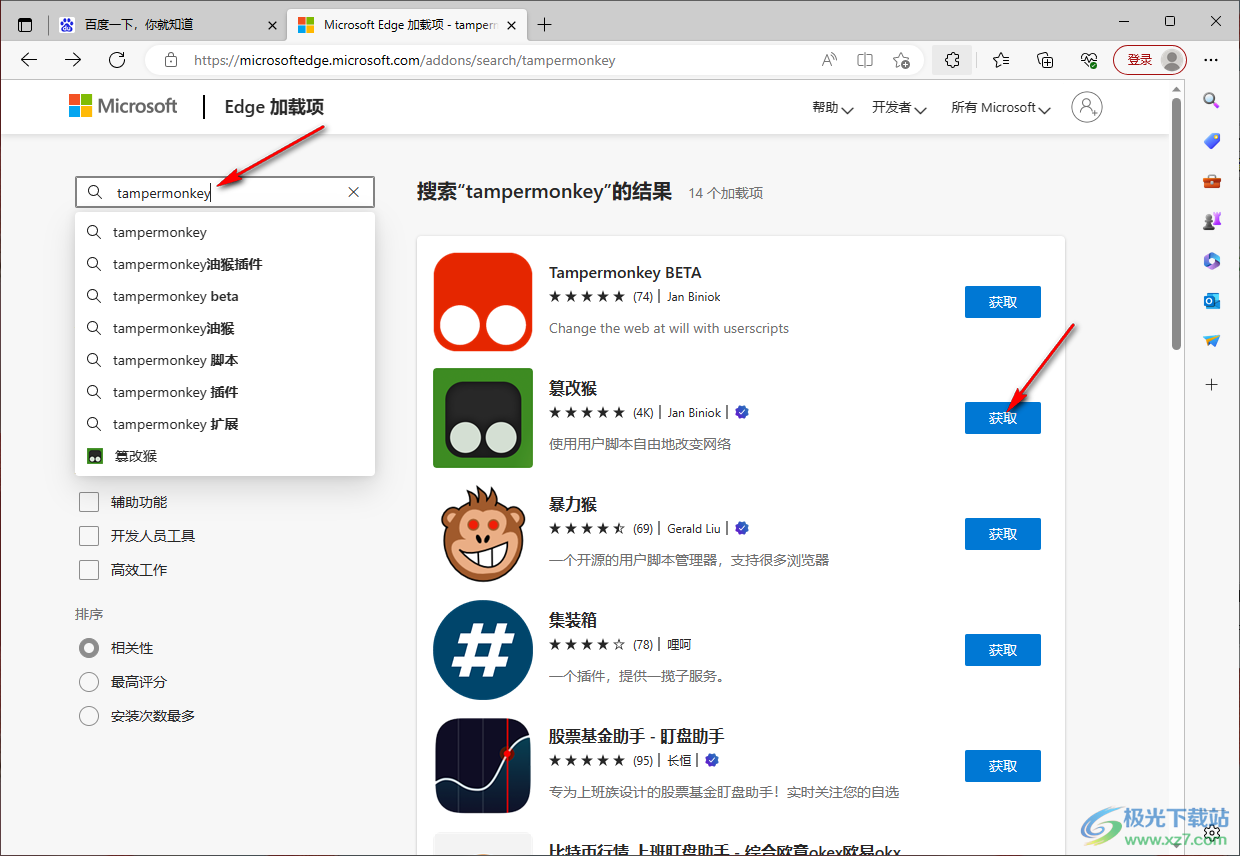Sort results by 最高评分
1240x856 pixels.
point(89,682)
